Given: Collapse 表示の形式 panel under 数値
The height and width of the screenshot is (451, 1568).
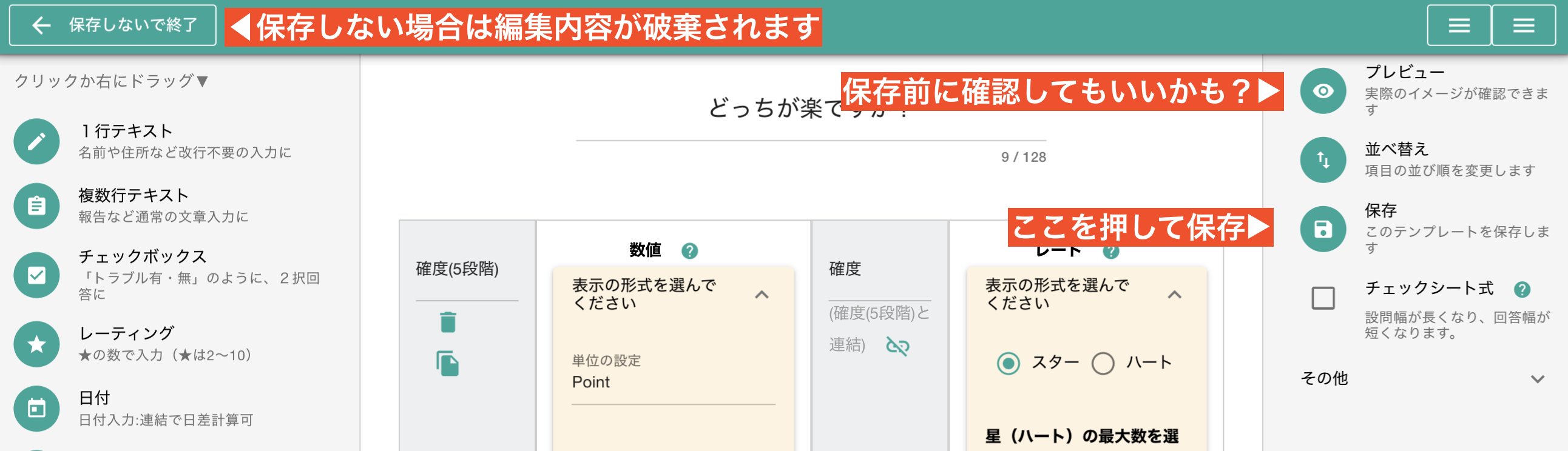Looking at the screenshot, I should click(x=762, y=295).
